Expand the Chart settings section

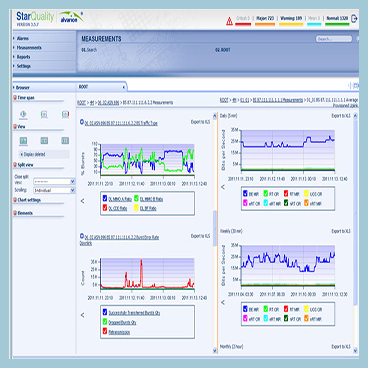pos(29,200)
